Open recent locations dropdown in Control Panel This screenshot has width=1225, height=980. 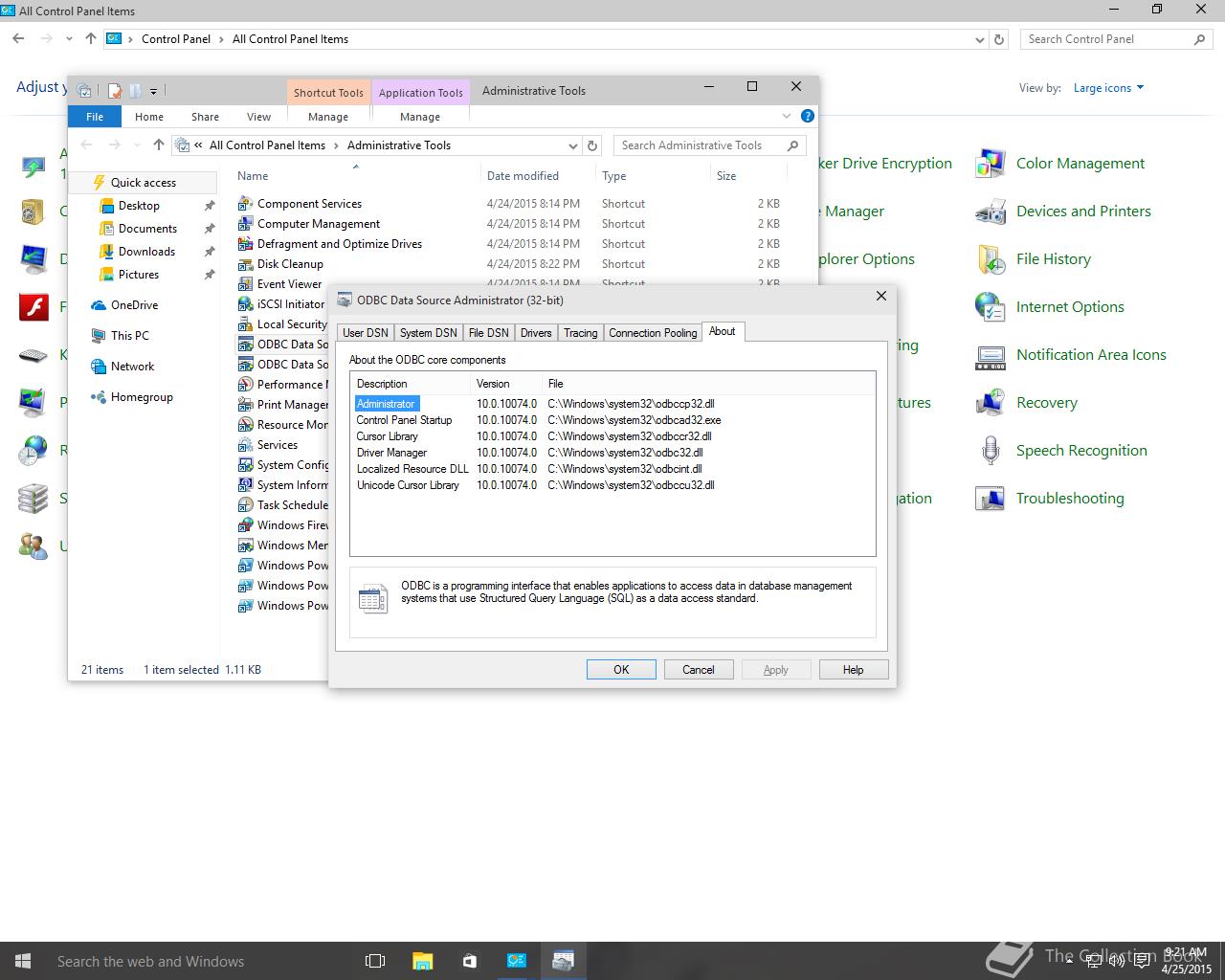point(69,39)
